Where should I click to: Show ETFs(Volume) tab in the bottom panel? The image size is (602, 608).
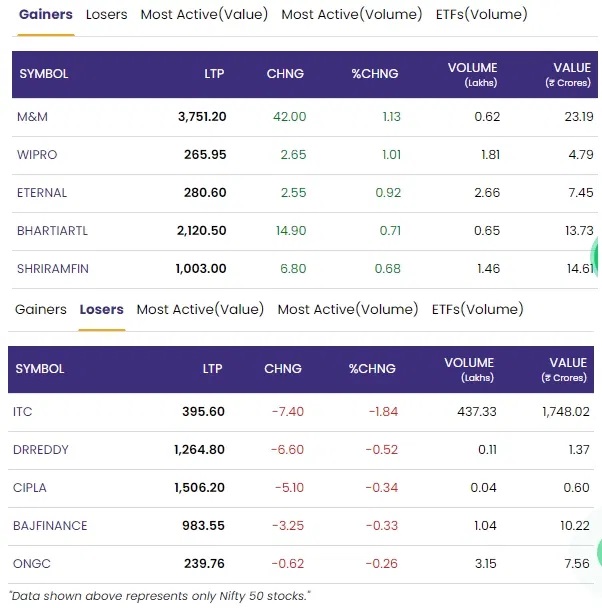(x=478, y=310)
